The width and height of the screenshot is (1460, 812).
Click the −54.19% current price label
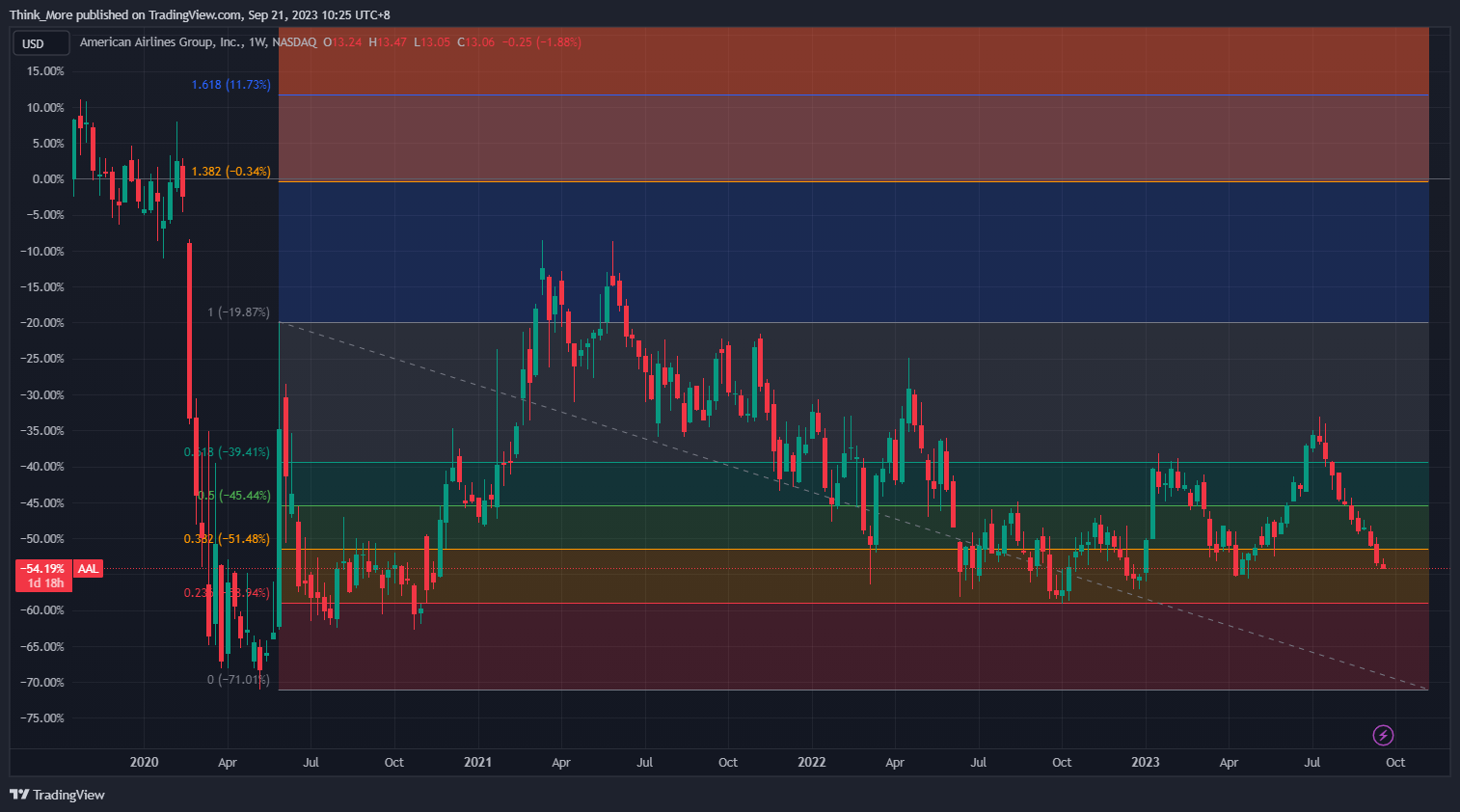(45, 569)
